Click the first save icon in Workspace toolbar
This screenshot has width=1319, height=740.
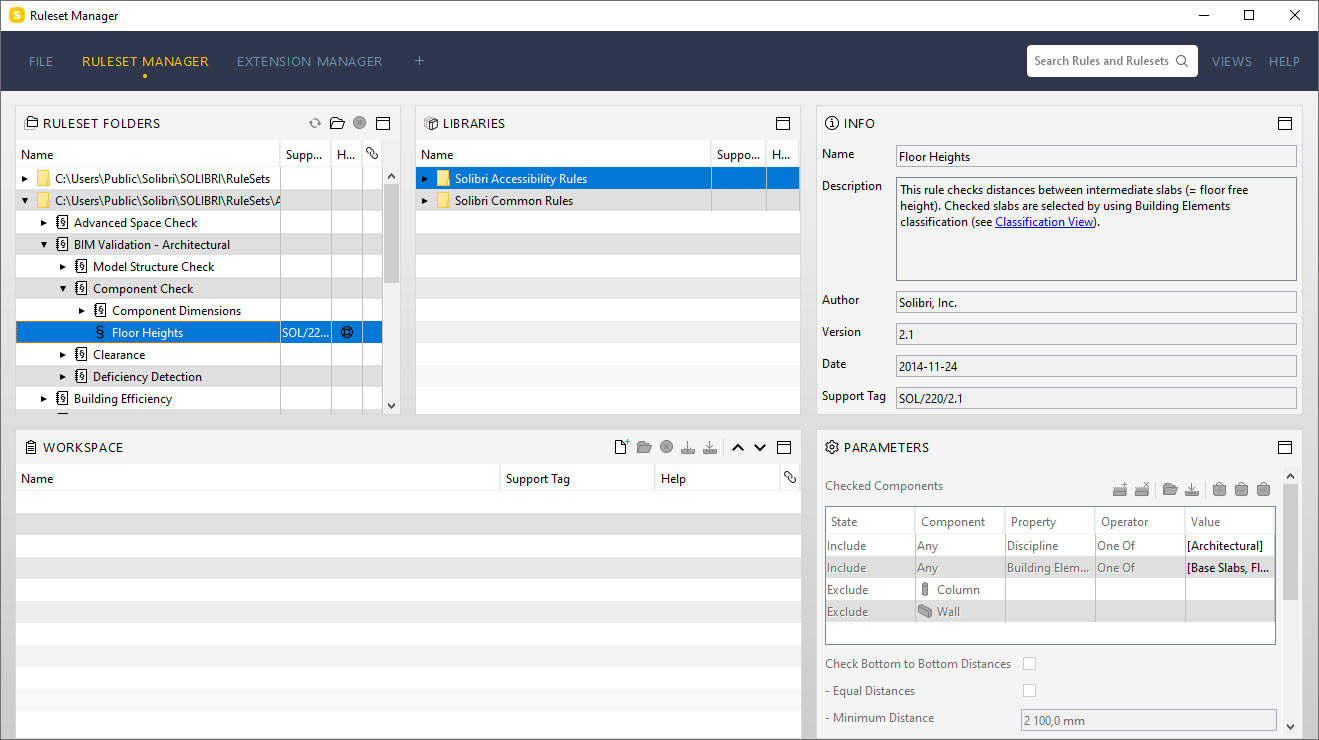click(688, 447)
